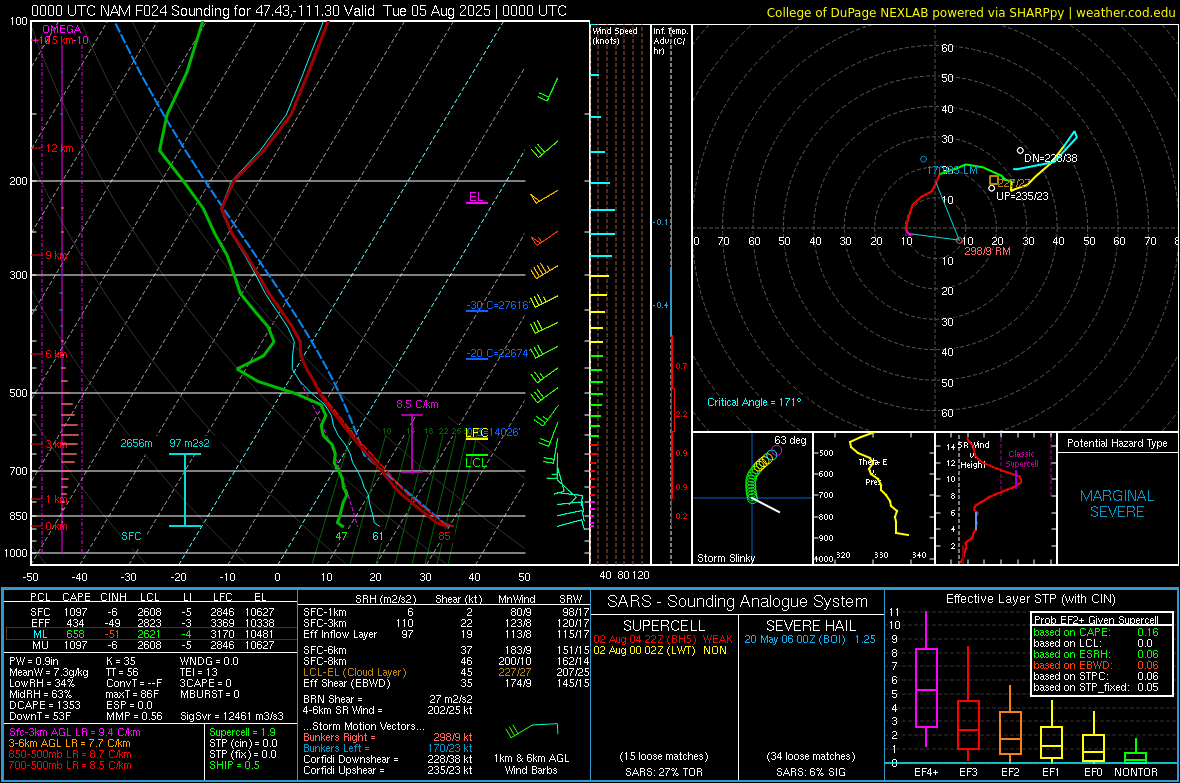Click the Corfidi Downshear = 228/38 kt line
Viewport: 1180px width, 783px height.
pyautogui.click(x=388, y=759)
